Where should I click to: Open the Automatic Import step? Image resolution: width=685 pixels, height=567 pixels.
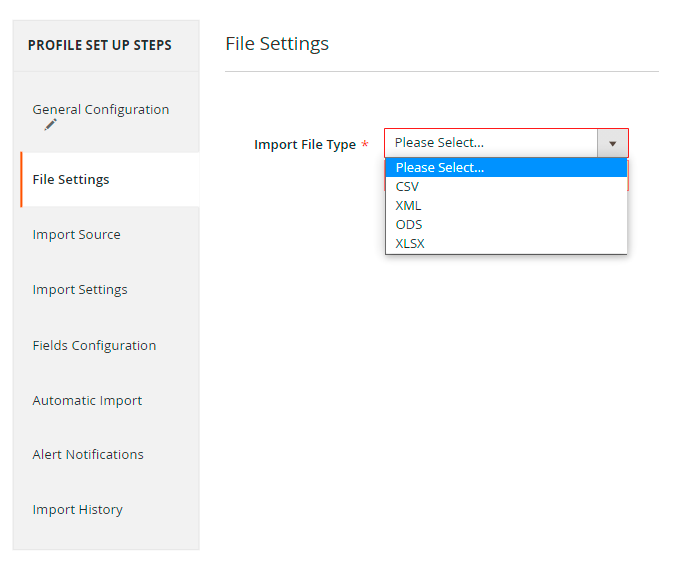[x=87, y=401]
